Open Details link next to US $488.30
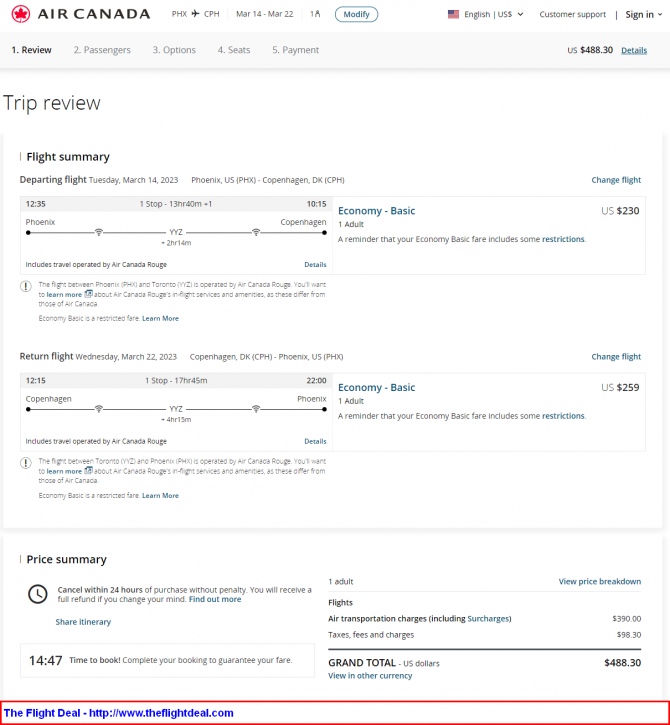Screen dimensions: 670x725 634,50
